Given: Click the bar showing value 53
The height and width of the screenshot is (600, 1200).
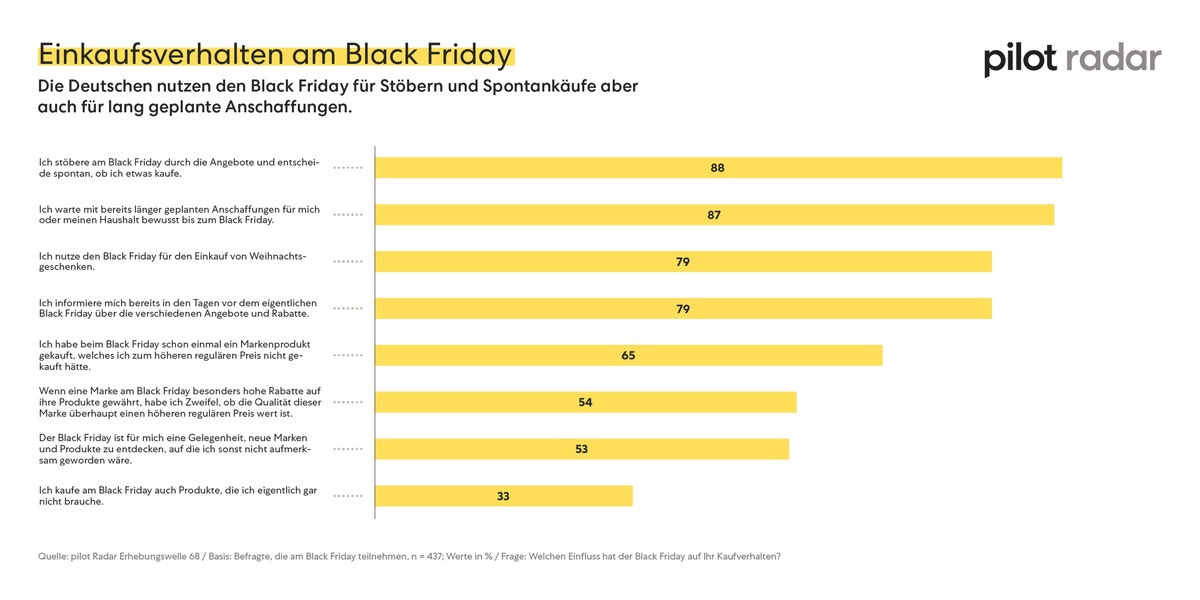Looking at the screenshot, I should click(582, 449).
